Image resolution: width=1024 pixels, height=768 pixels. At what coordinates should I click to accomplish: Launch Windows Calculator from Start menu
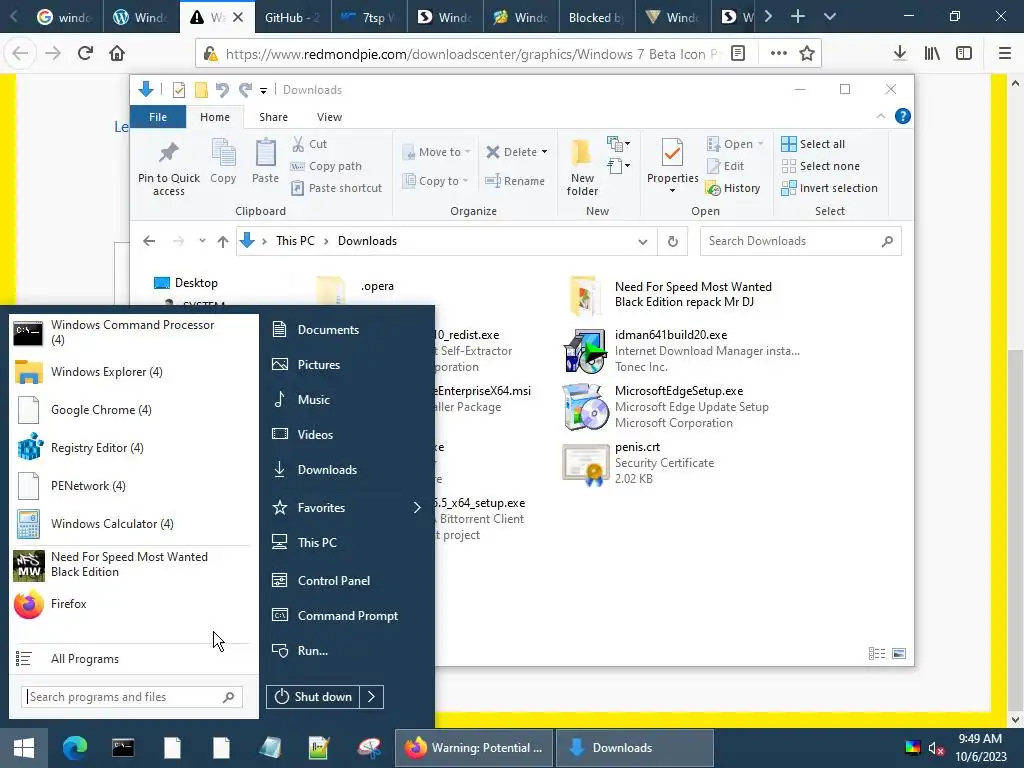tap(131, 524)
